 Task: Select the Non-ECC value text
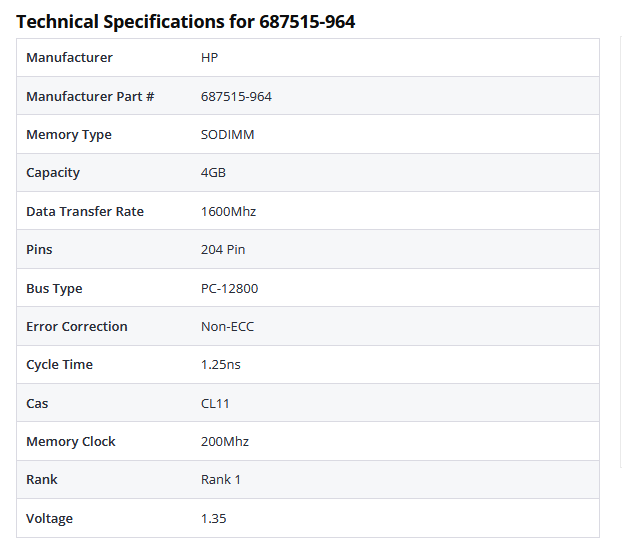(x=227, y=327)
